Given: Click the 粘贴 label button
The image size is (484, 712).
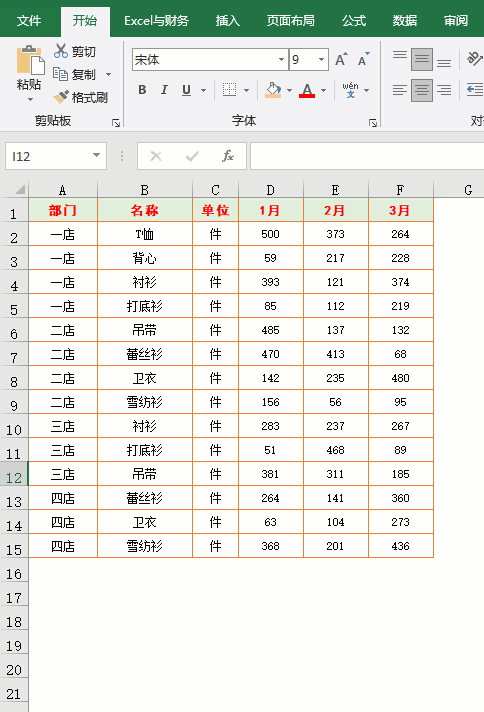Looking at the screenshot, I should click(x=29, y=84).
